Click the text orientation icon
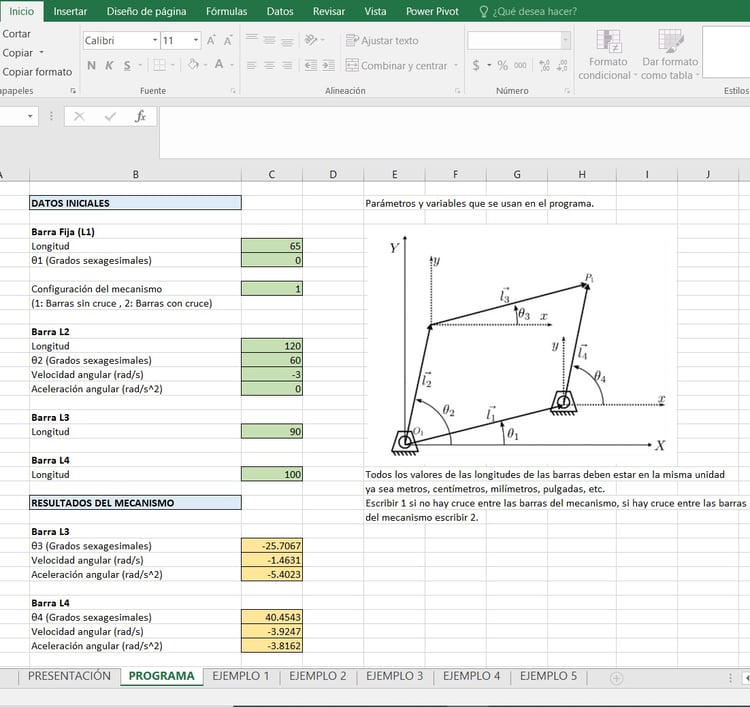Image resolution: width=750 pixels, height=707 pixels. tap(311, 40)
